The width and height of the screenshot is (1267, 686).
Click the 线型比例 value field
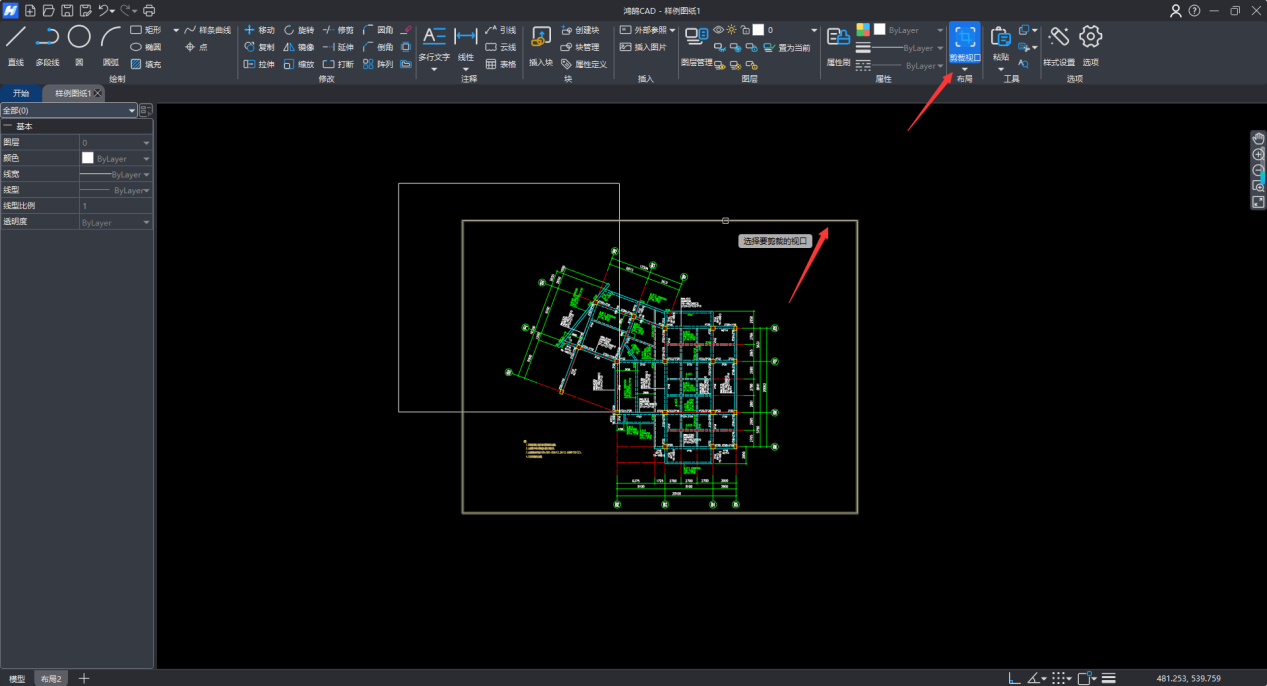pos(115,206)
